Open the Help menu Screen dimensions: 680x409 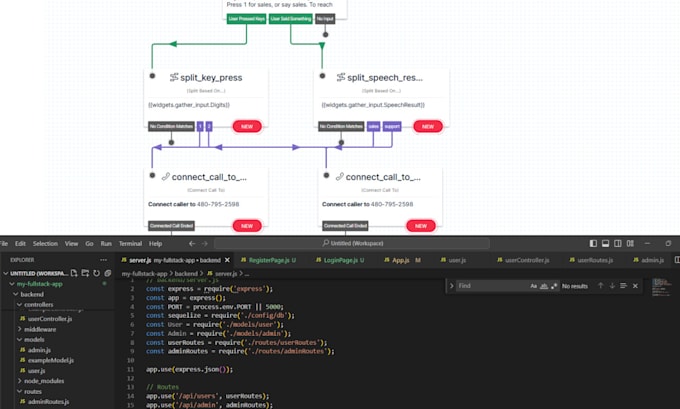pyautogui.click(x=156, y=243)
